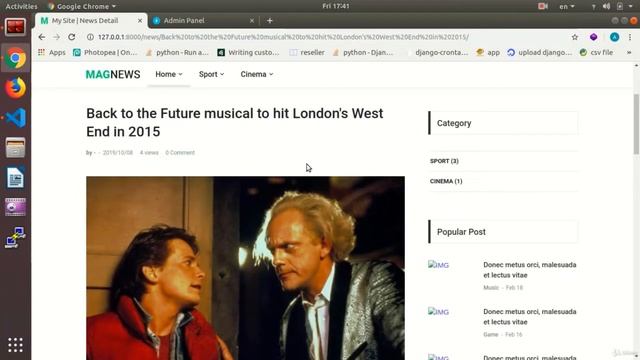Open the Google Chrome app menu
The width and height of the screenshot is (640, 360).
(82, 6)
